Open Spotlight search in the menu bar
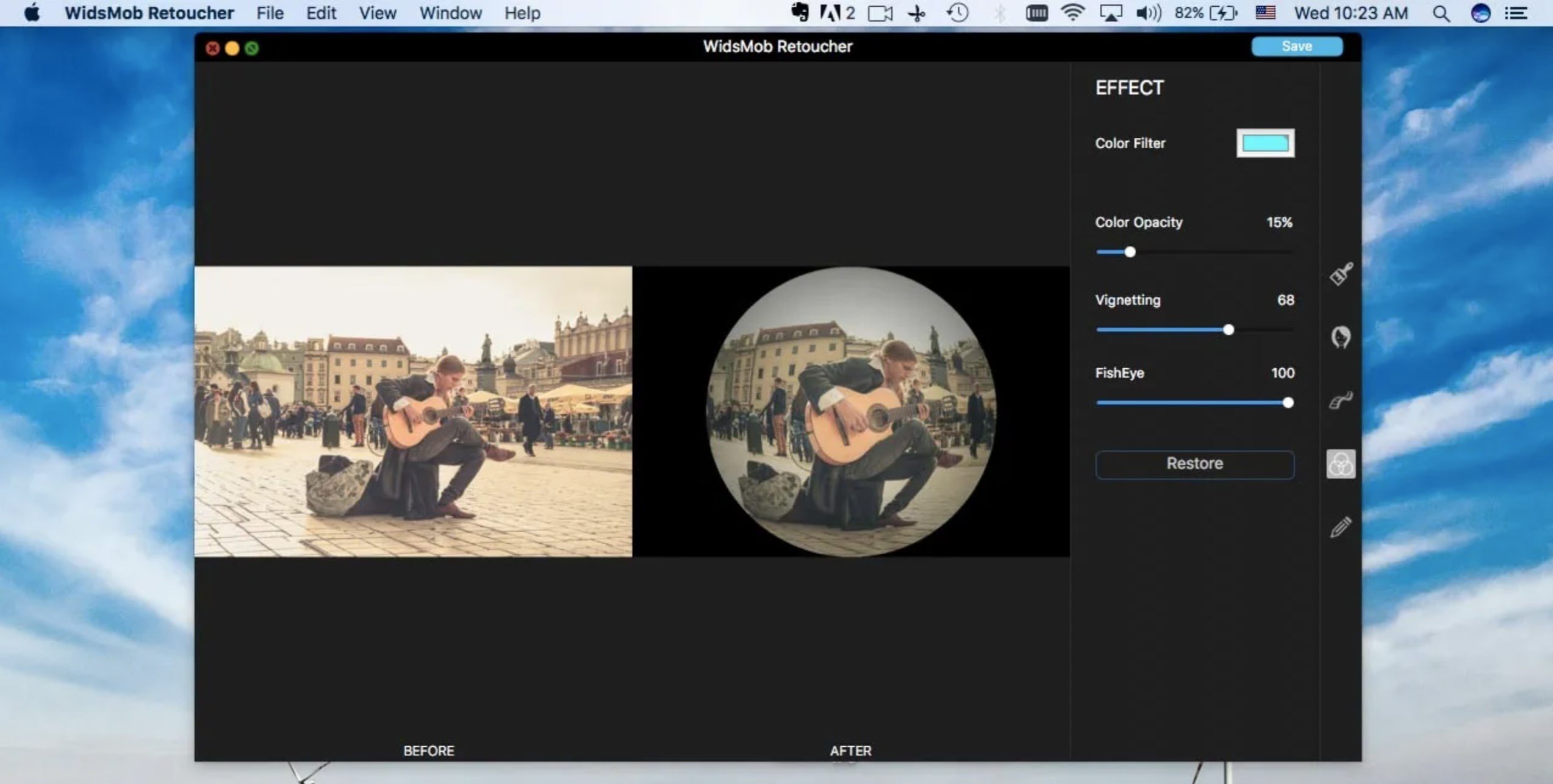 [x=1441, y=13]
